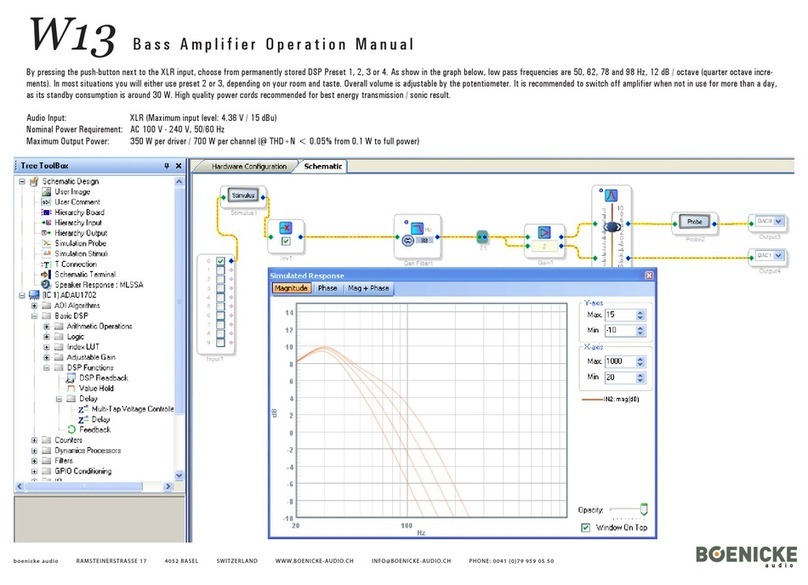Adjust the Opacity slider
808x585 pixels.
[x=643, y=509]
